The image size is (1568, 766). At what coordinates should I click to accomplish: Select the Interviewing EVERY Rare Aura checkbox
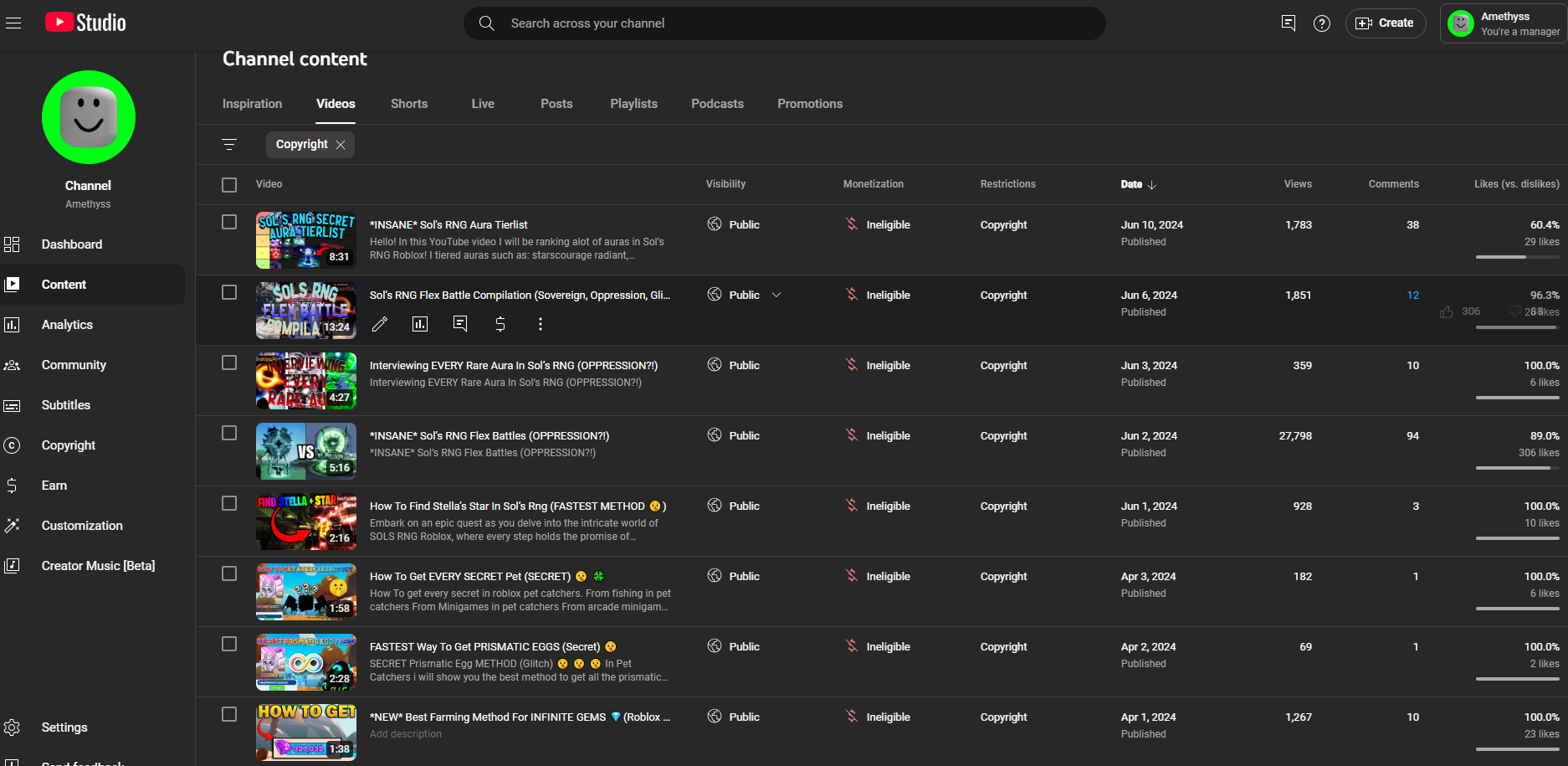pyautogui.click(x=229, y=362)
